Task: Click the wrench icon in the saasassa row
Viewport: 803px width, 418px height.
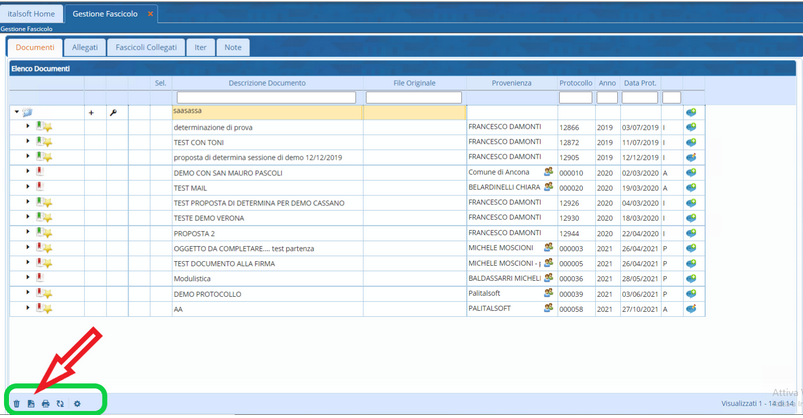Action: click(x=113, y=113)
